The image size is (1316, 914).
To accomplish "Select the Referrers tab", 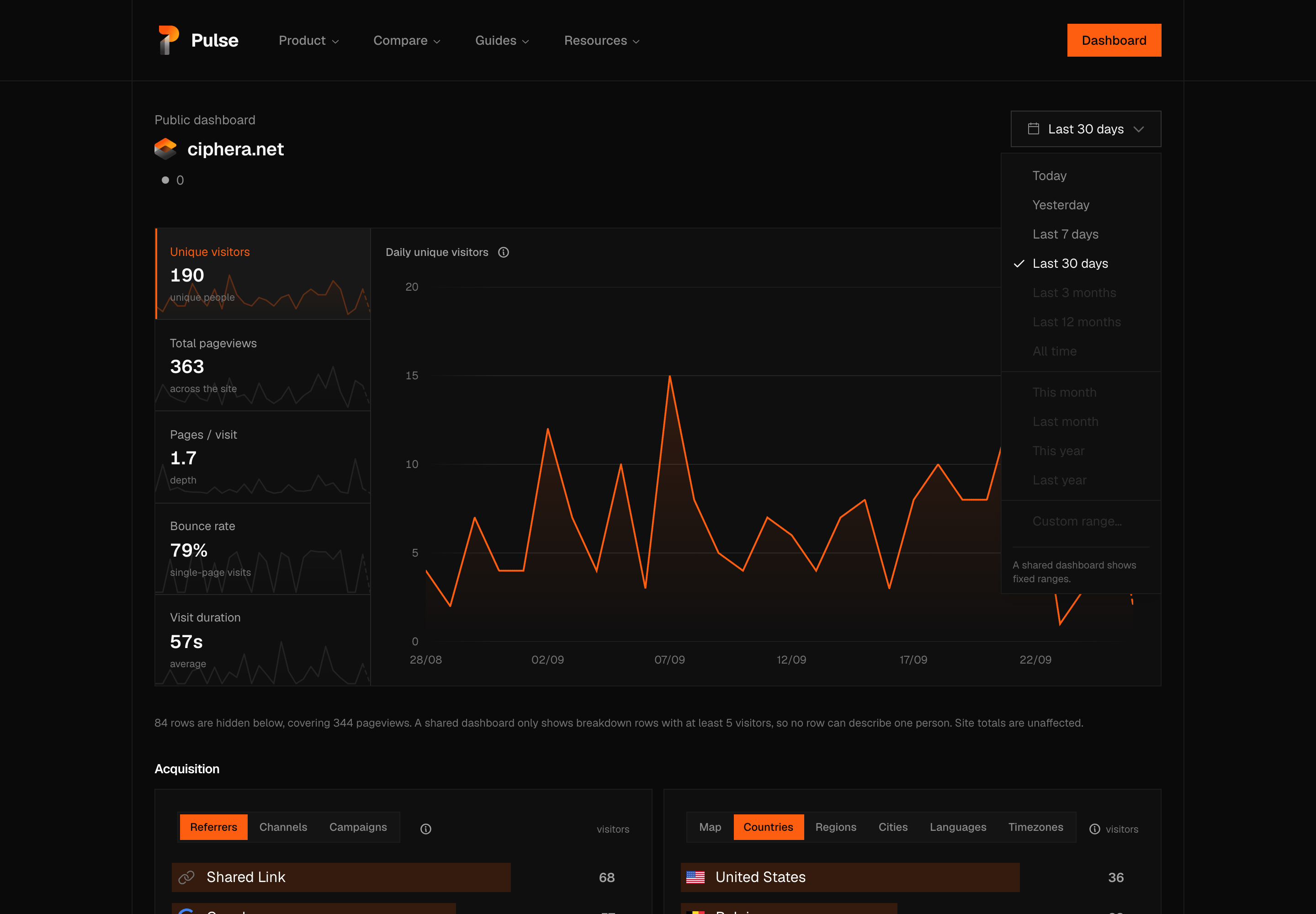I will tap(213, 827).
